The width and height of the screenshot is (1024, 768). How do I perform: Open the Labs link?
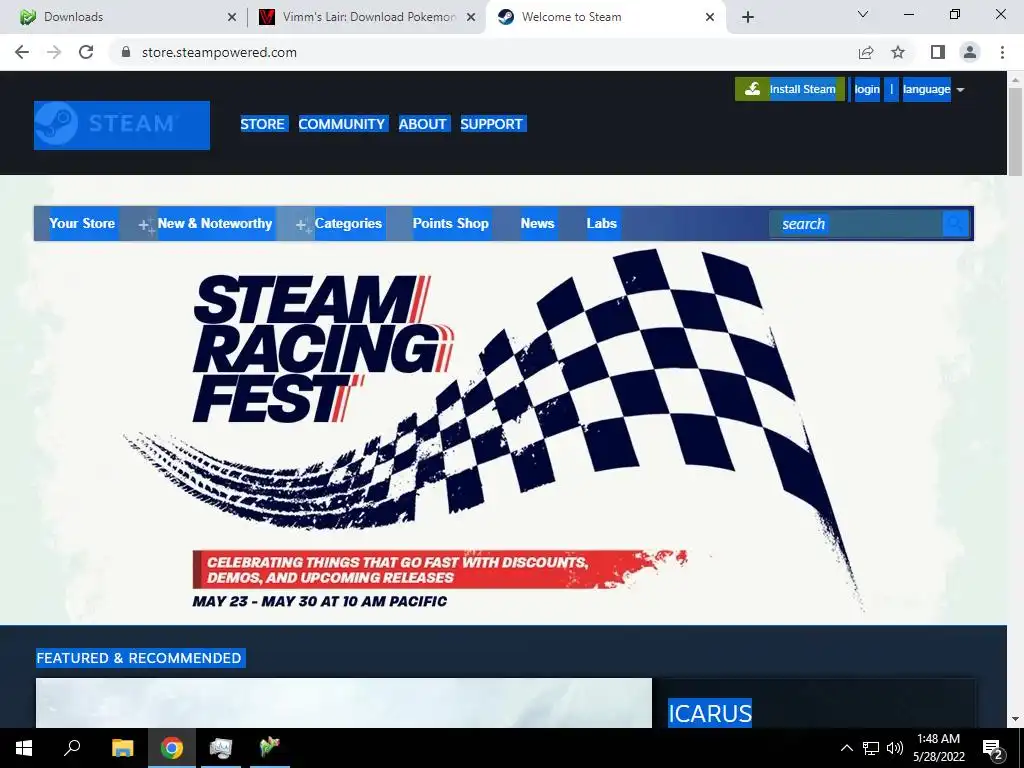(601, 223)
